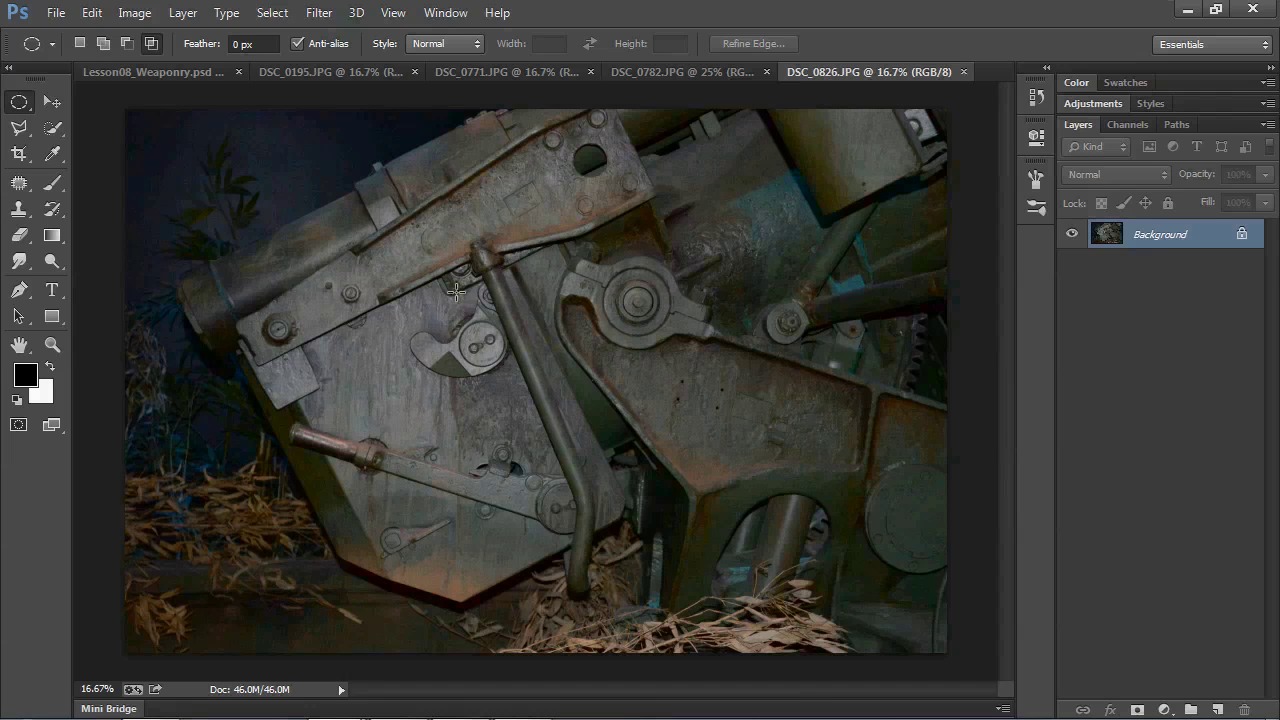Click the Add layer mask icon
Screen dimensions: 1280x720
pyautogui.click(x=1137, y=710)
